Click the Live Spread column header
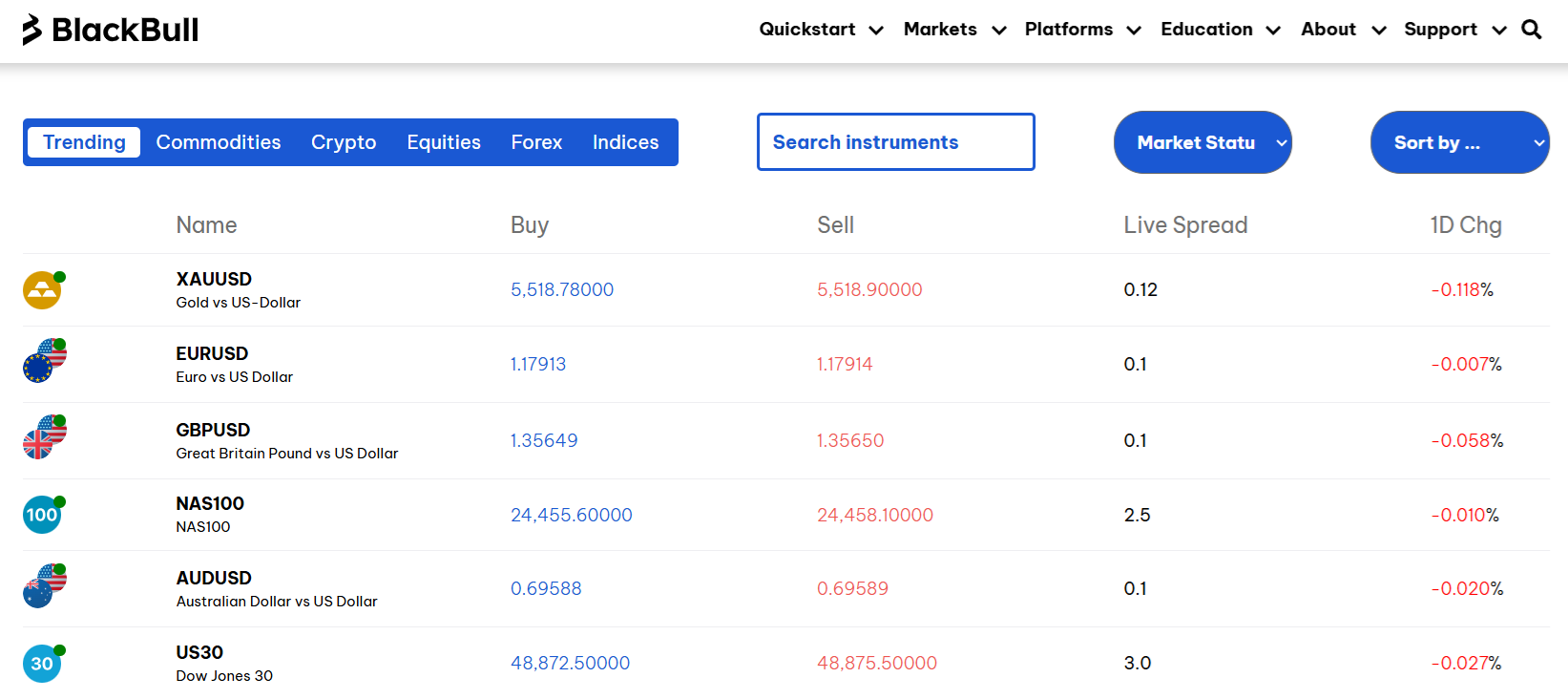The height and width of the screenshot is (699, 1568). (x=1185, y=225)
